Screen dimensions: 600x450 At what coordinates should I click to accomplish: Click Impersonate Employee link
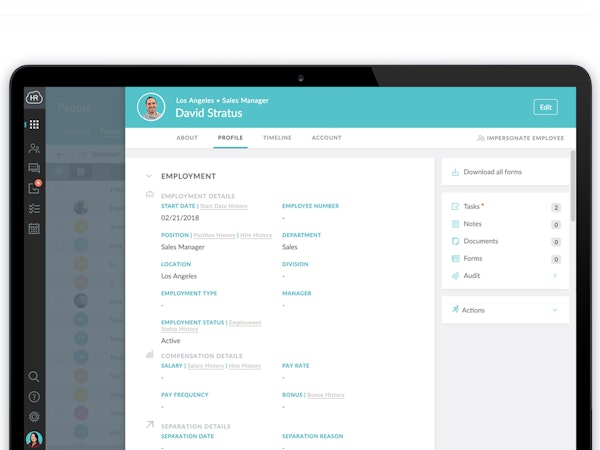pyautogui.click(x=520, y=138)
